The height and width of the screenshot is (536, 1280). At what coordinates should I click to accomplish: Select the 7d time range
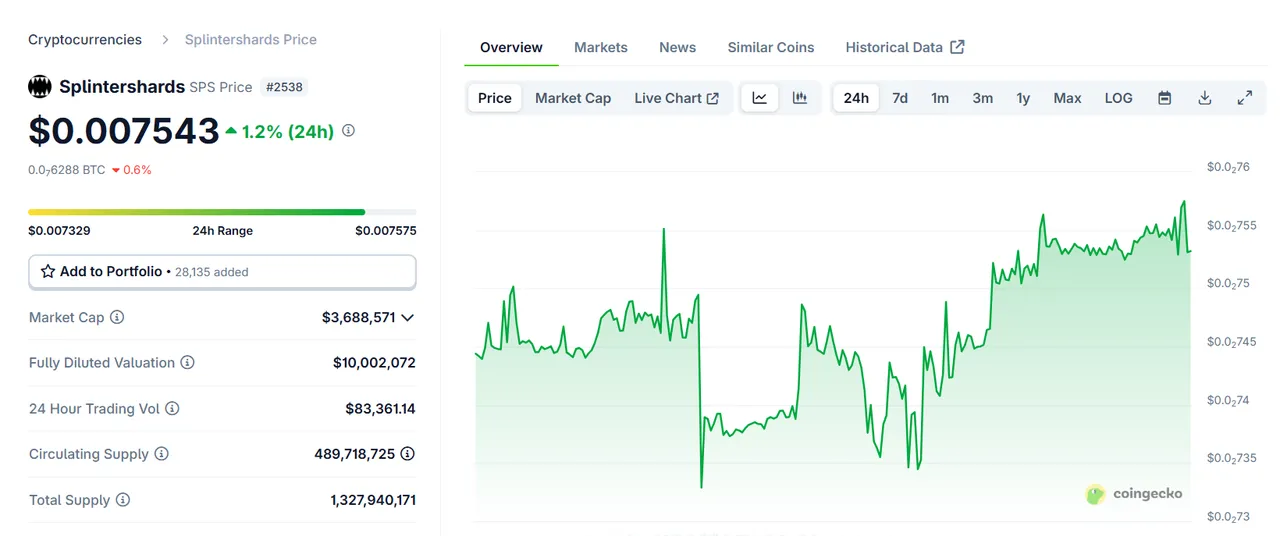point(900,98)
